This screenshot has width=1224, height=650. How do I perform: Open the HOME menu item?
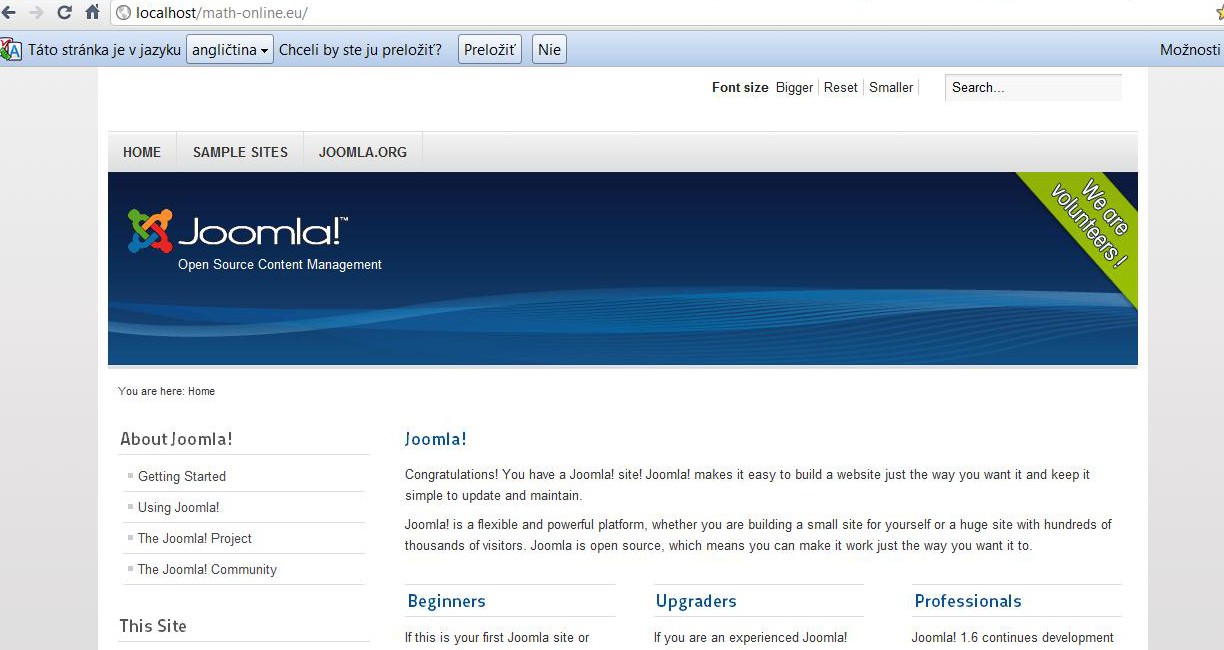point(142,152)
